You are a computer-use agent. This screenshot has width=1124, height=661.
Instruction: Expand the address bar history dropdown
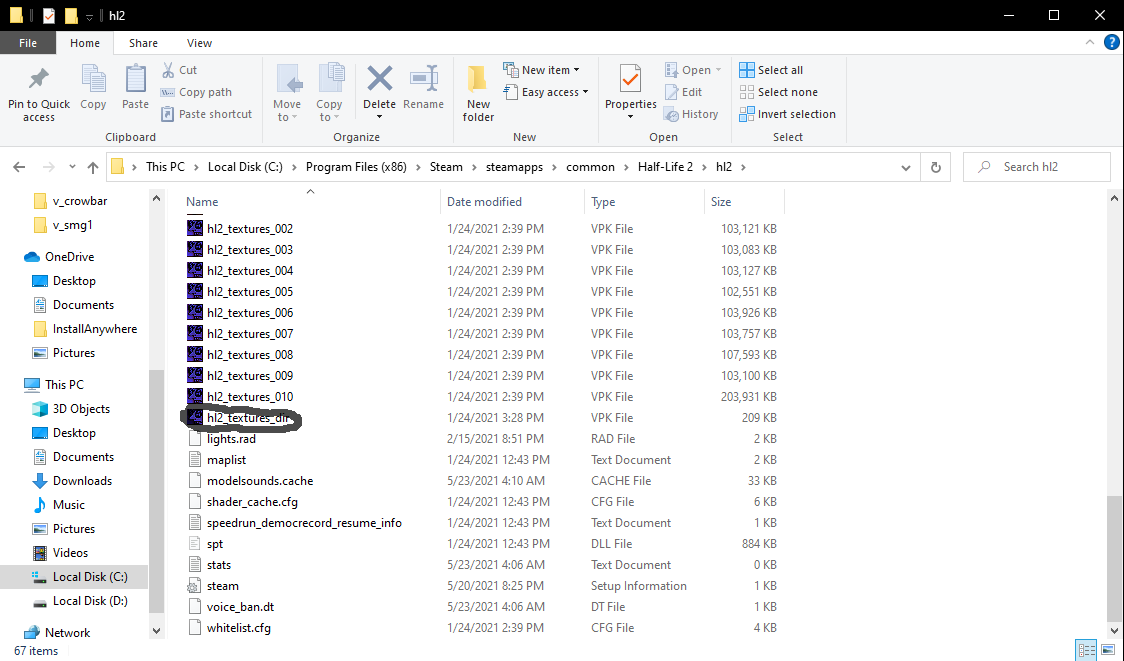905,167
